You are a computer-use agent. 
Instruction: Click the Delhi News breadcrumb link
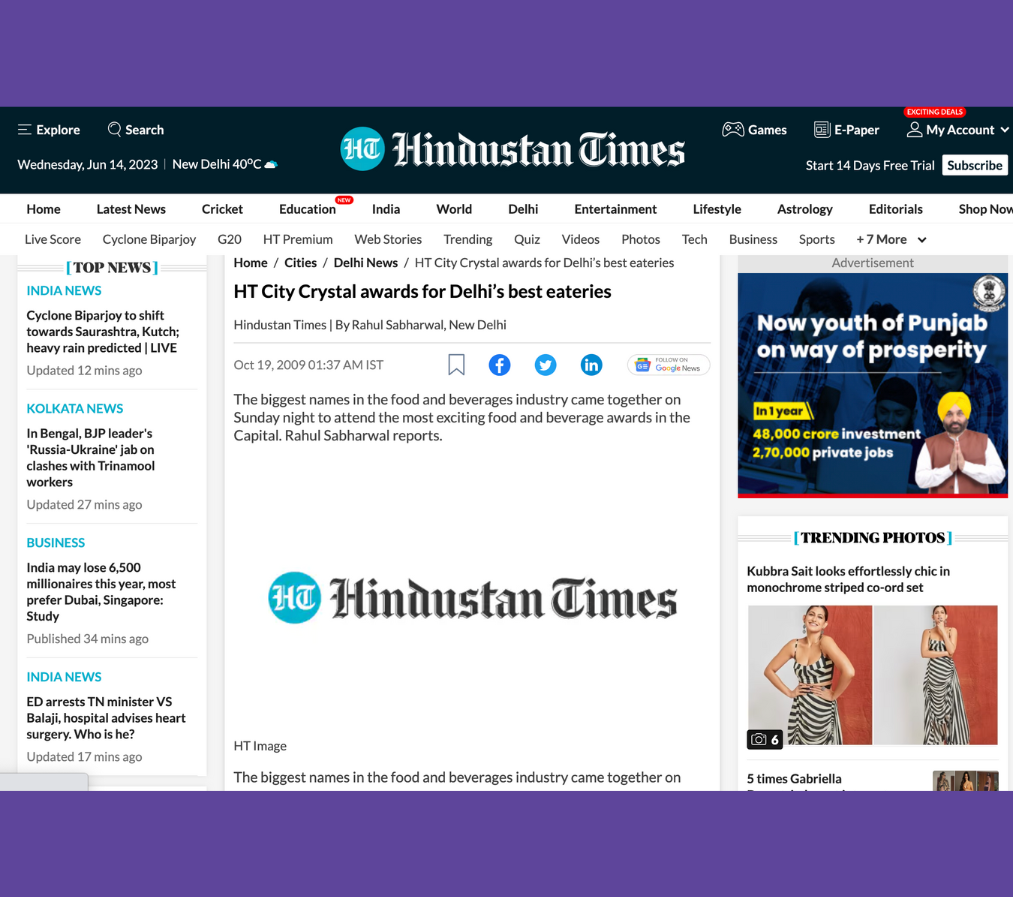366,263
